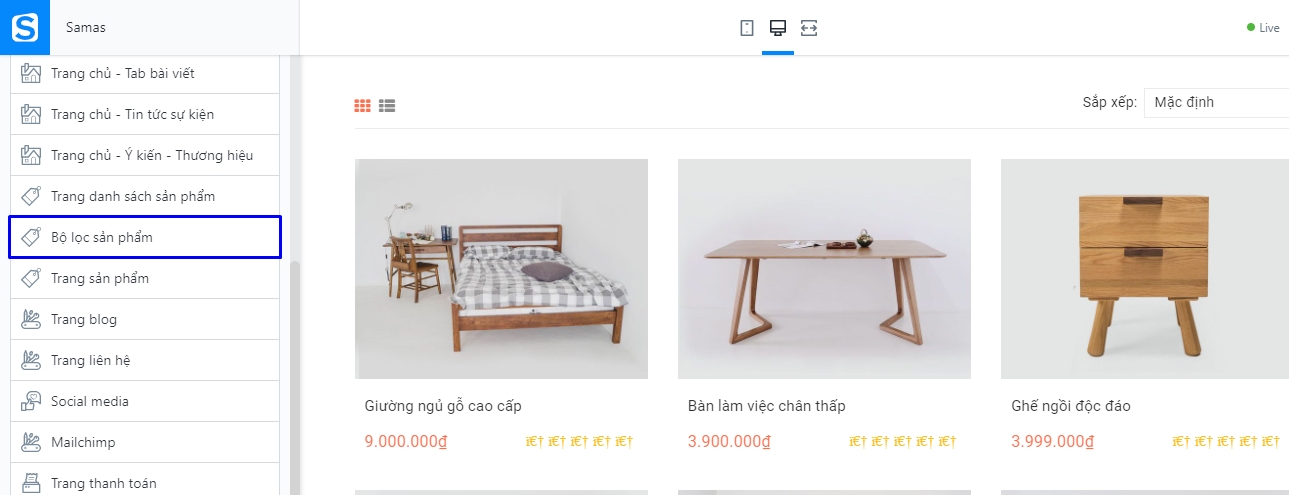Click the Bàn làm việc chân thấp image
Screen dimensions: 1289x495
pos(824,269)
